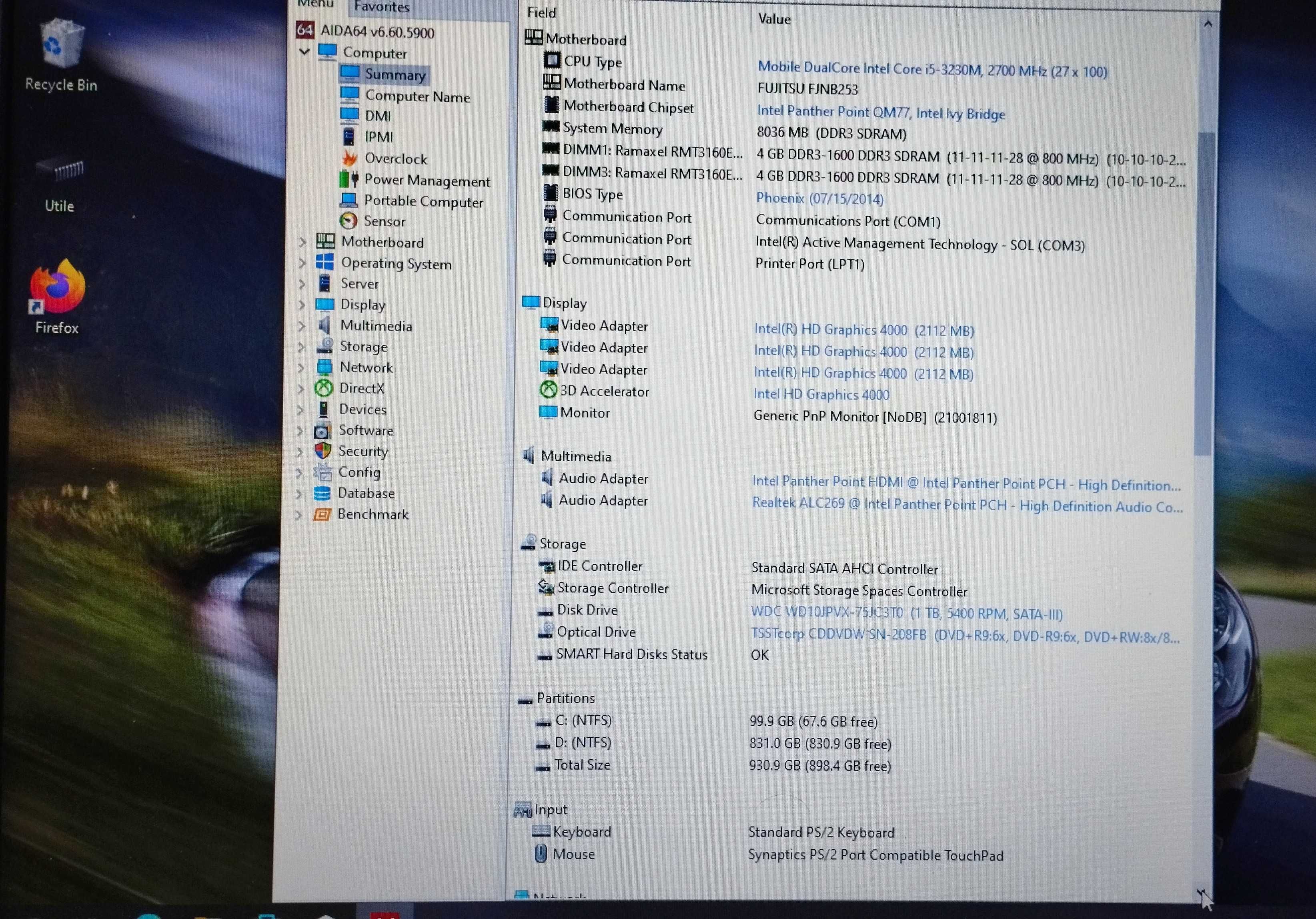The width and height of the screenshot is (1316, 919).
Task: Open the TSSTcorp CDDVDW optical drive link
Action: pyautogui.click(x=965, y=635)
